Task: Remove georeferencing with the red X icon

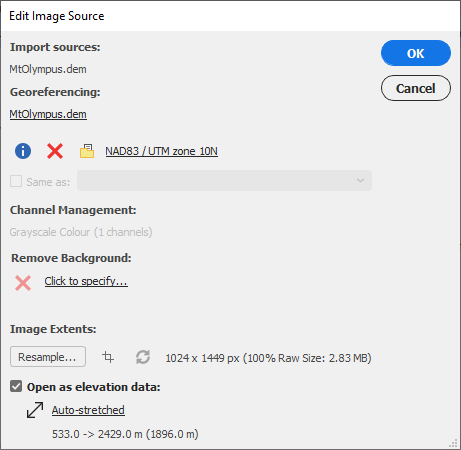Action: pos(55,151)
